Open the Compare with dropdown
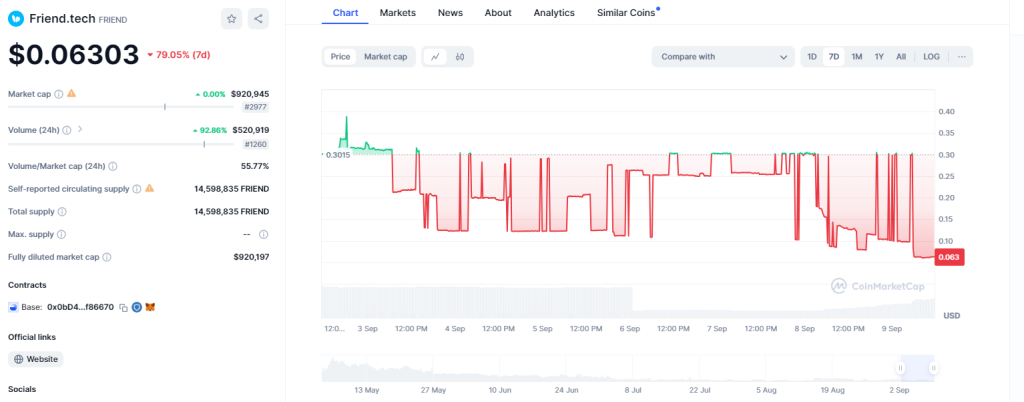Screen dimensions: 1024x402 pos(723,57)
